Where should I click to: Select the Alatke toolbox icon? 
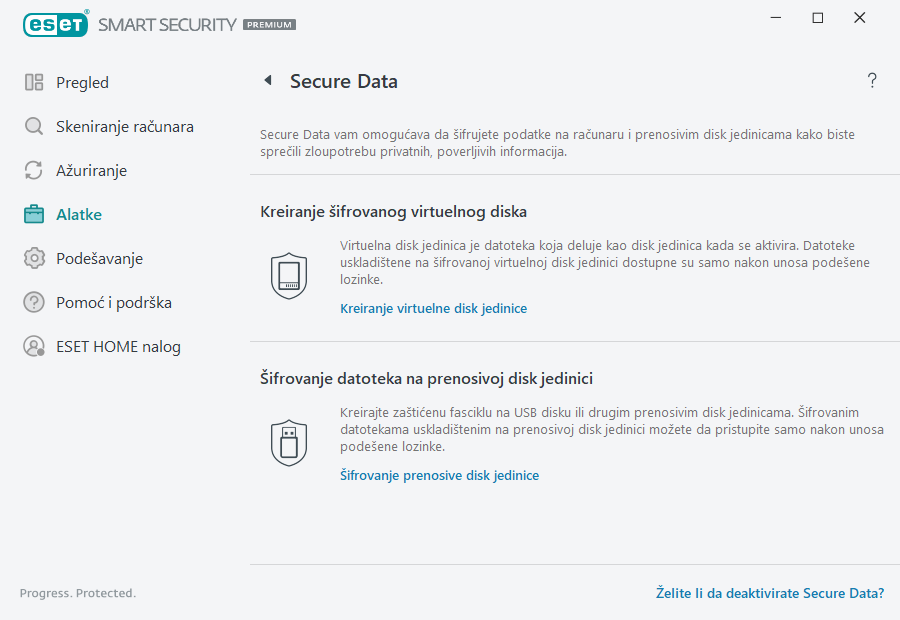click(x=33, y=214)
